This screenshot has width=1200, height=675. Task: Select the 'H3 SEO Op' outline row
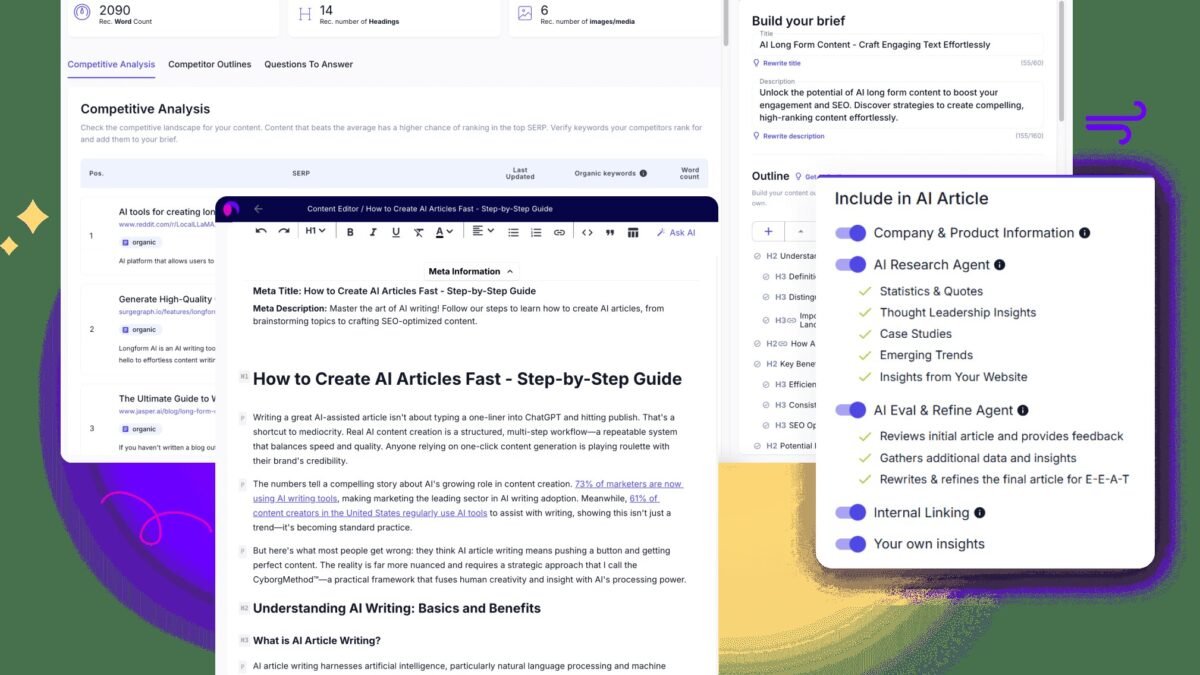(790, 425)
